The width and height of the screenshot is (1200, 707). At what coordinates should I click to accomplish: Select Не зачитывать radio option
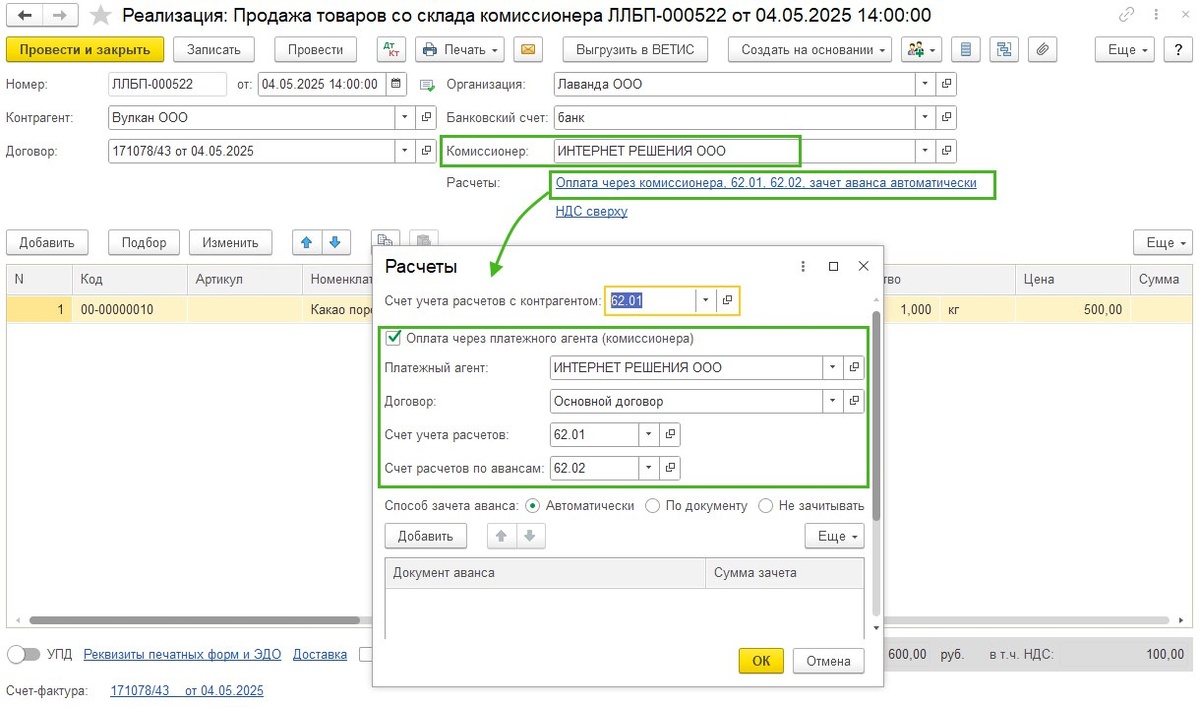765,506
